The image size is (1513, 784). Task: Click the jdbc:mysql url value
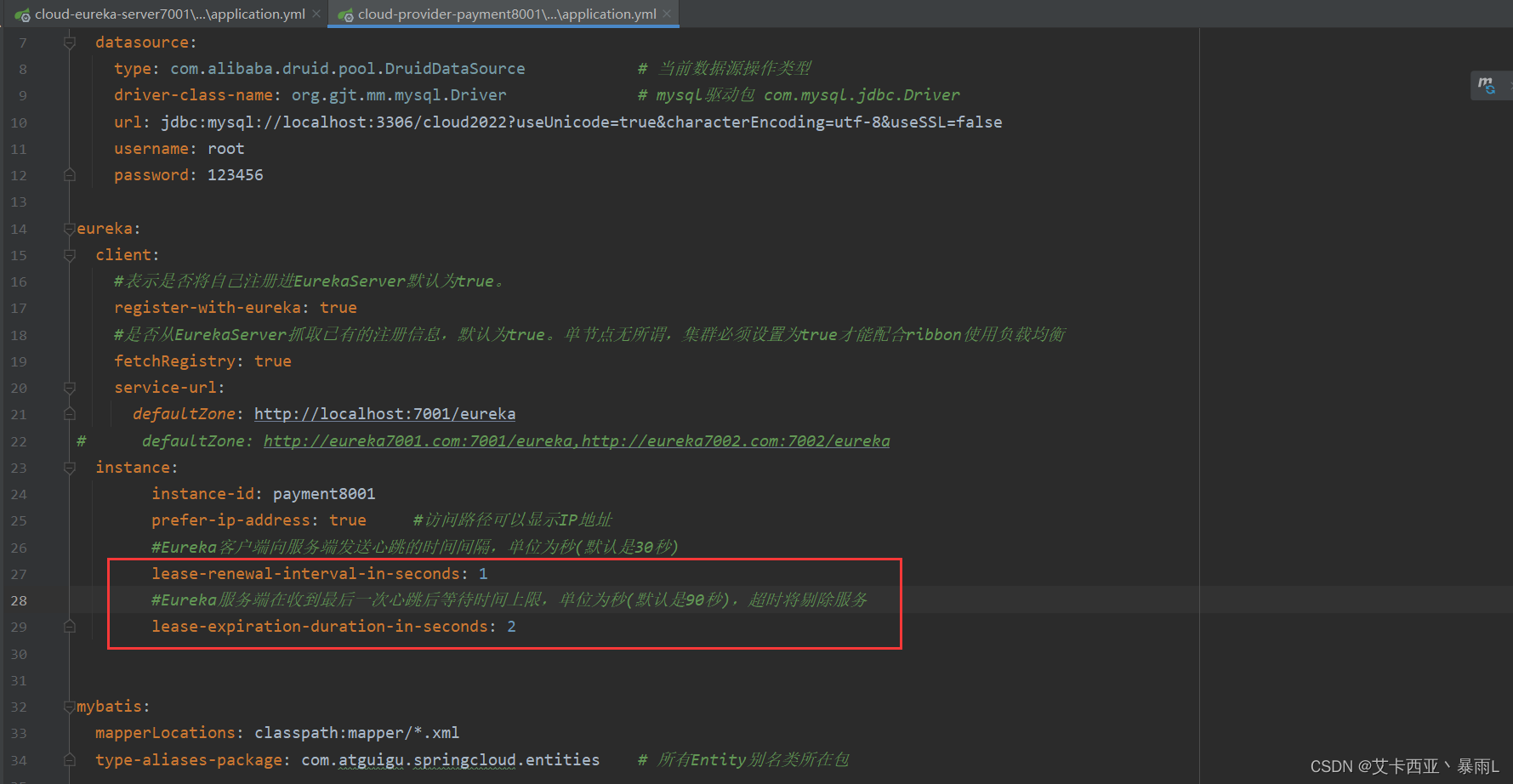tap(582, 122)
